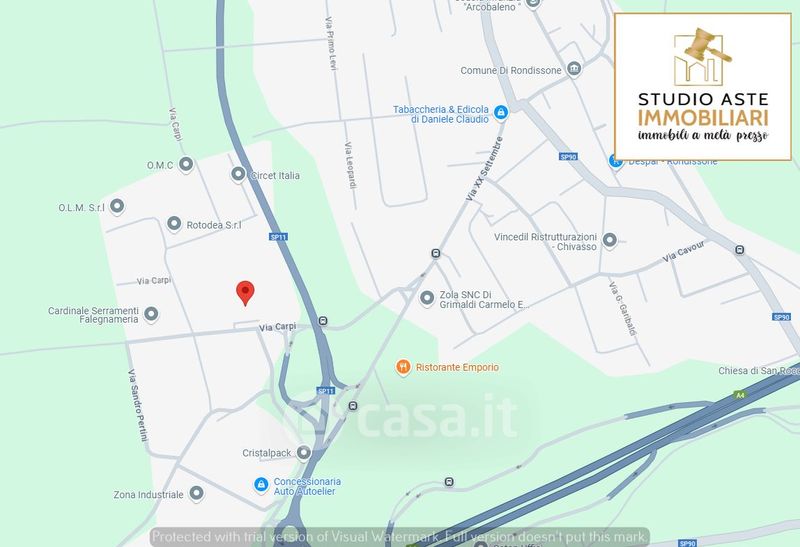Click the Tabaccheria & Edicola di Daniele Claudio label

tap(441, 114)
